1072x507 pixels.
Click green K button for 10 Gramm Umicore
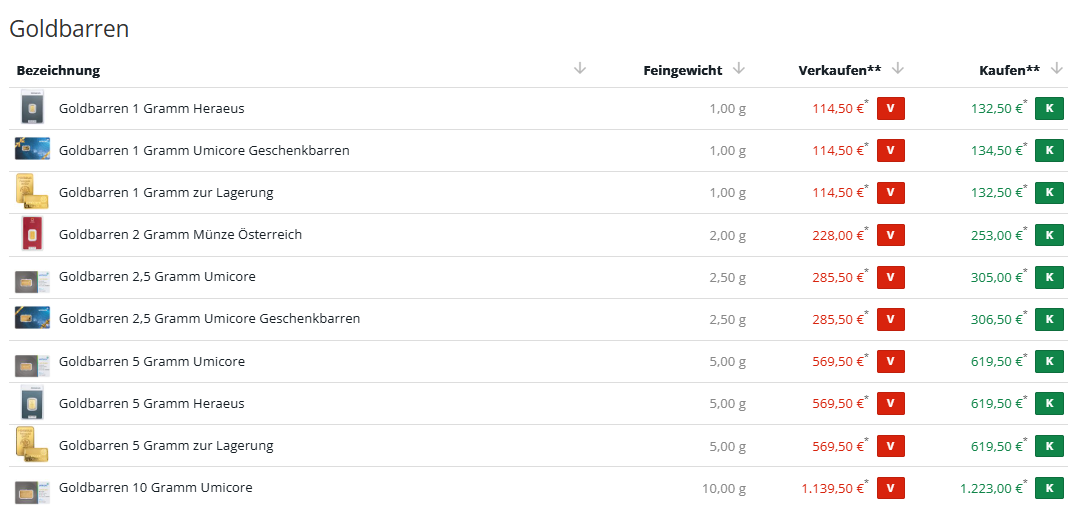tap(1048, 489)
